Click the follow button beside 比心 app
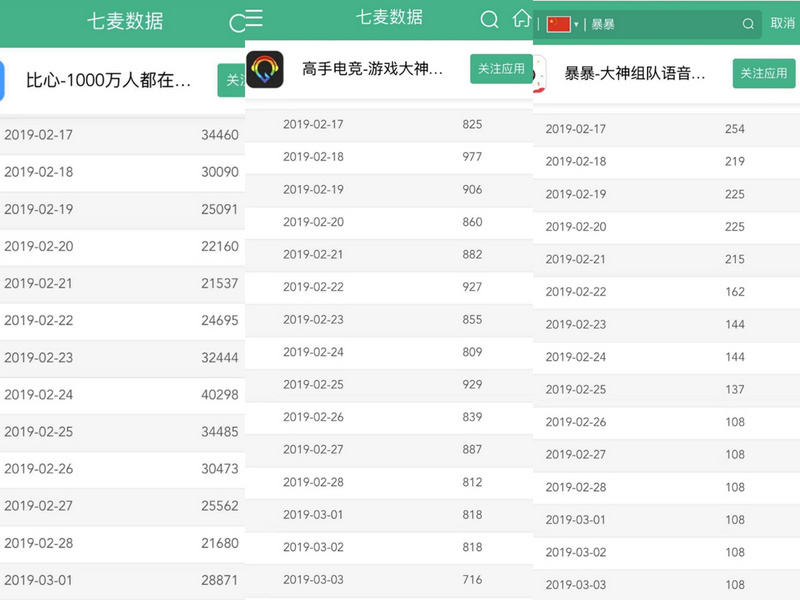 (231, 80)
